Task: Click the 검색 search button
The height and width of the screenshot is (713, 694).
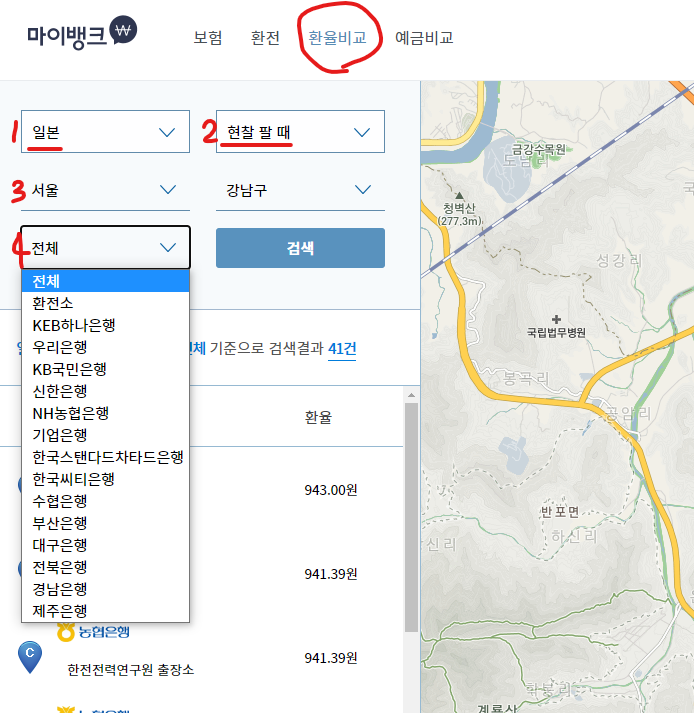Action: 300,248
